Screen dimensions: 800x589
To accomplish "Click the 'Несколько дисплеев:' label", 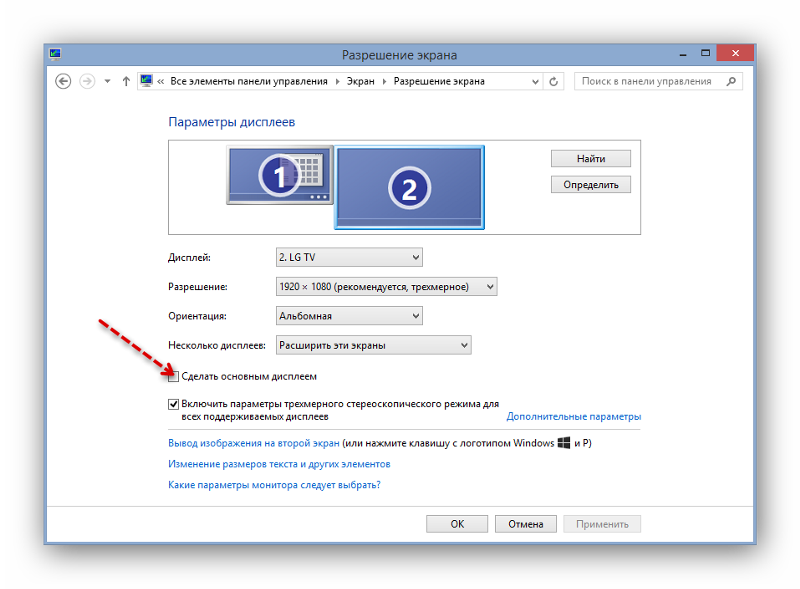I will [217, 346].
